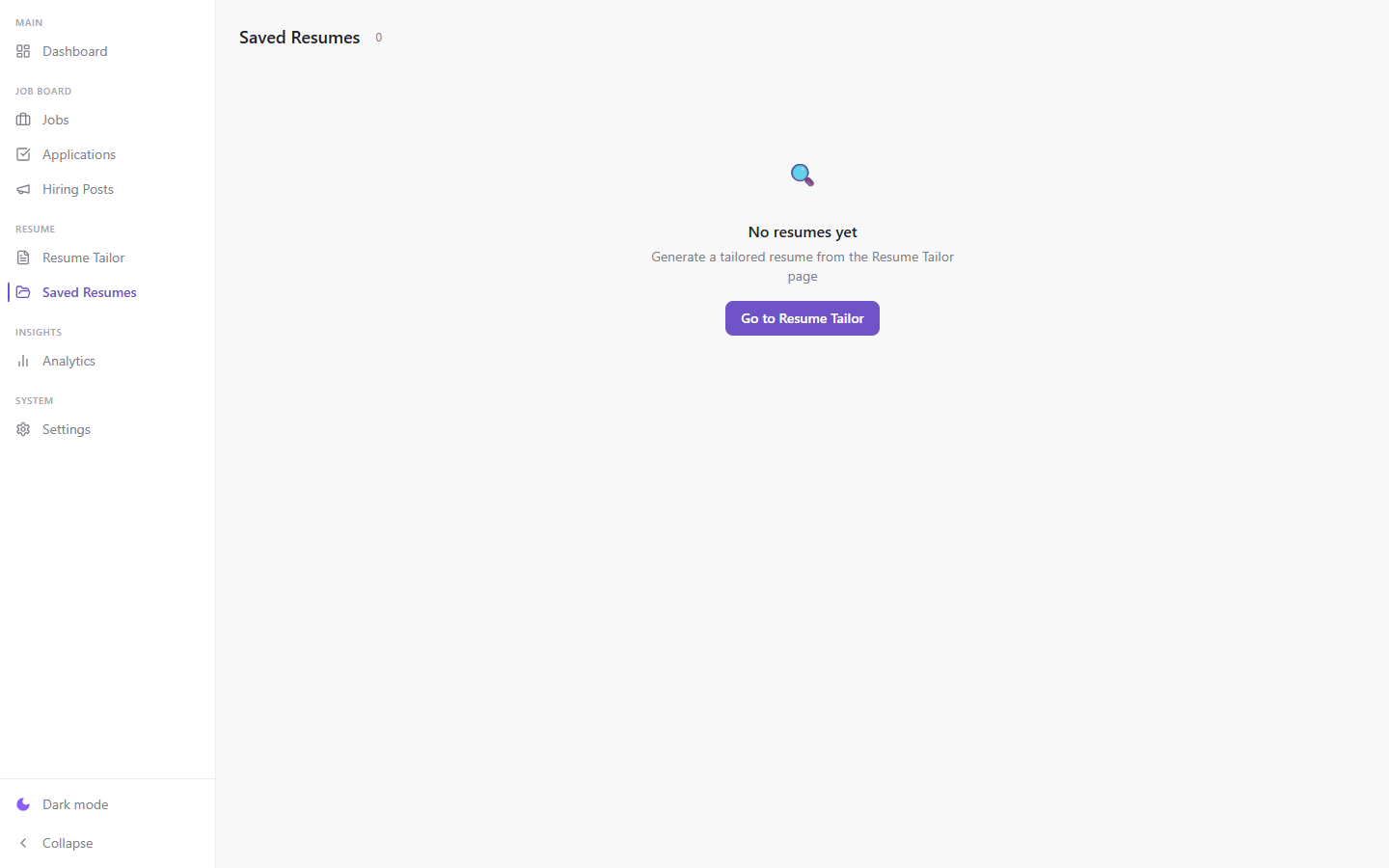Click the Analytics bar chart icon
This screenshot has width=1389, height=868.
[23, 361]
